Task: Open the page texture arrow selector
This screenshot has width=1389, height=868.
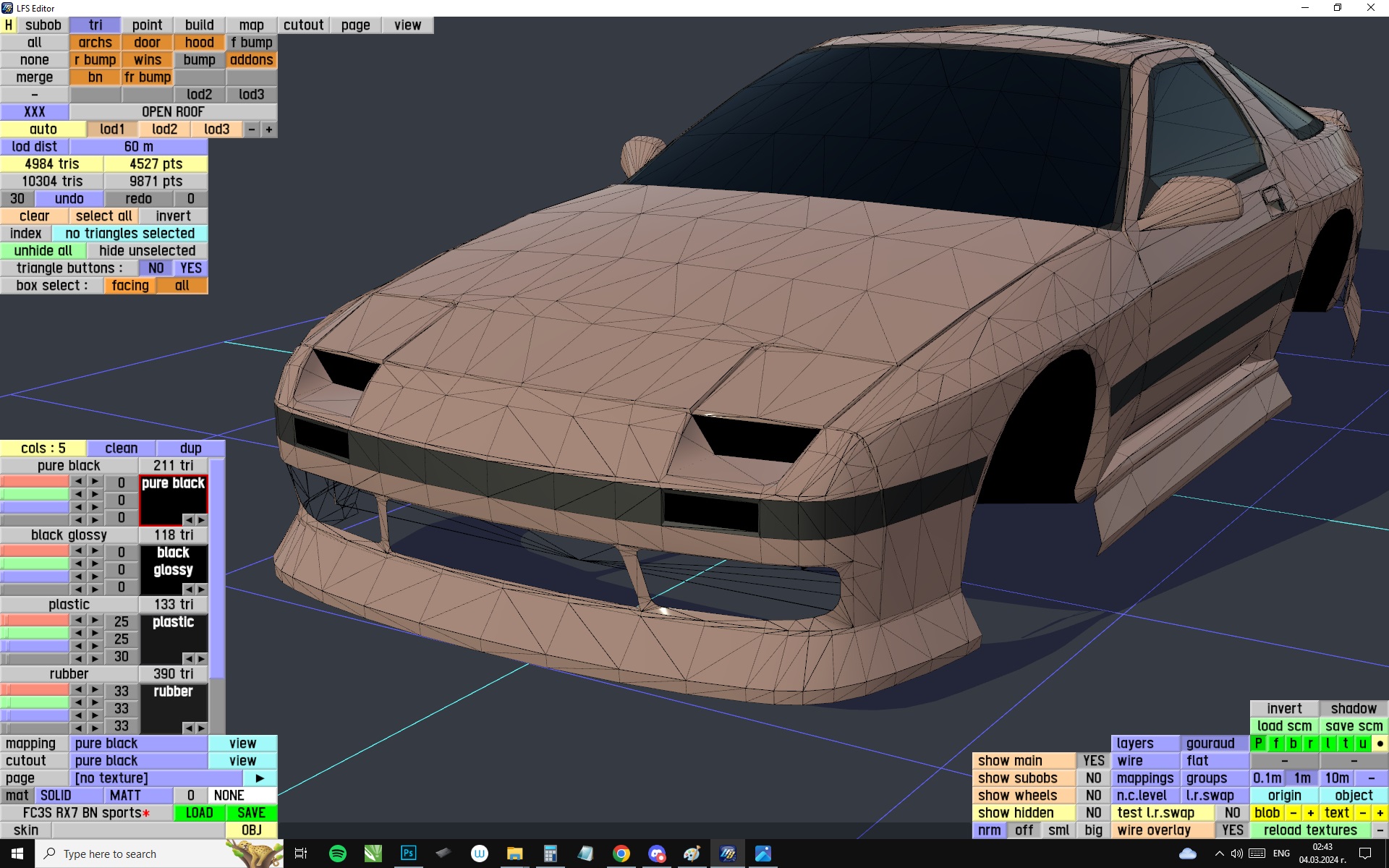Action: pyautogui.click(x=260, y=778)
